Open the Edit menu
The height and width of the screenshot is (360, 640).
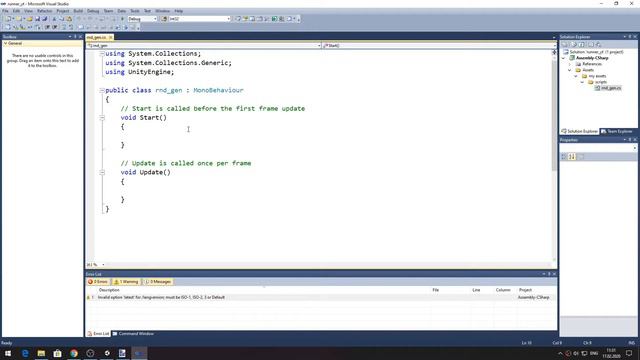[x=16, y=11]
